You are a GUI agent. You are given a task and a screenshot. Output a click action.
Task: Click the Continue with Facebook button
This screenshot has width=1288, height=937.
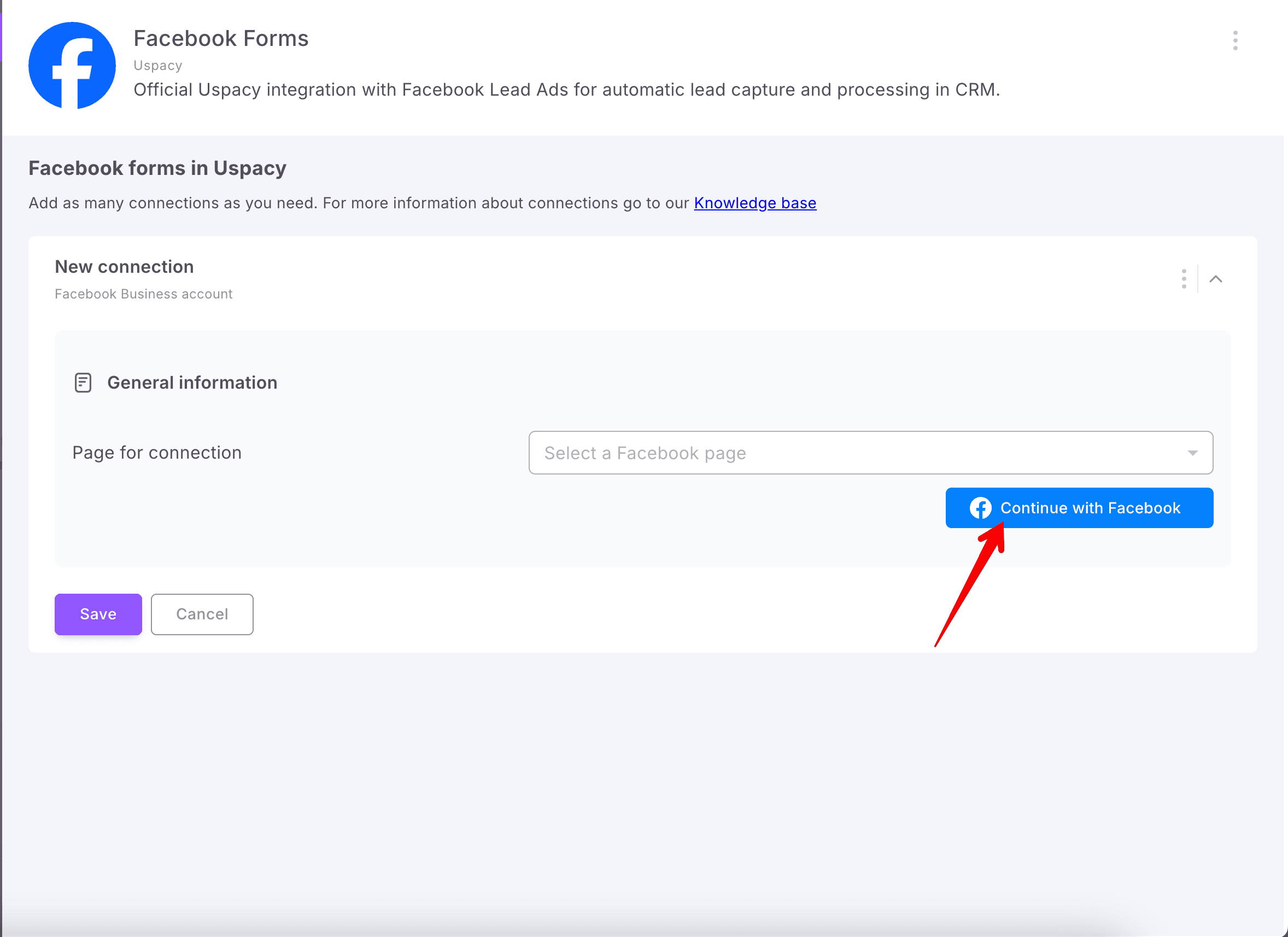coord(1079,508)
